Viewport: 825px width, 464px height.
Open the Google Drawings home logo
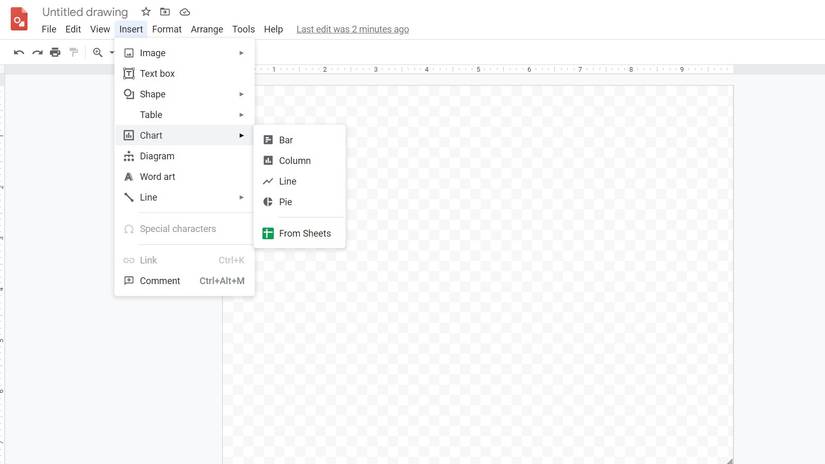pyautogui.click(x=19, y=20)
